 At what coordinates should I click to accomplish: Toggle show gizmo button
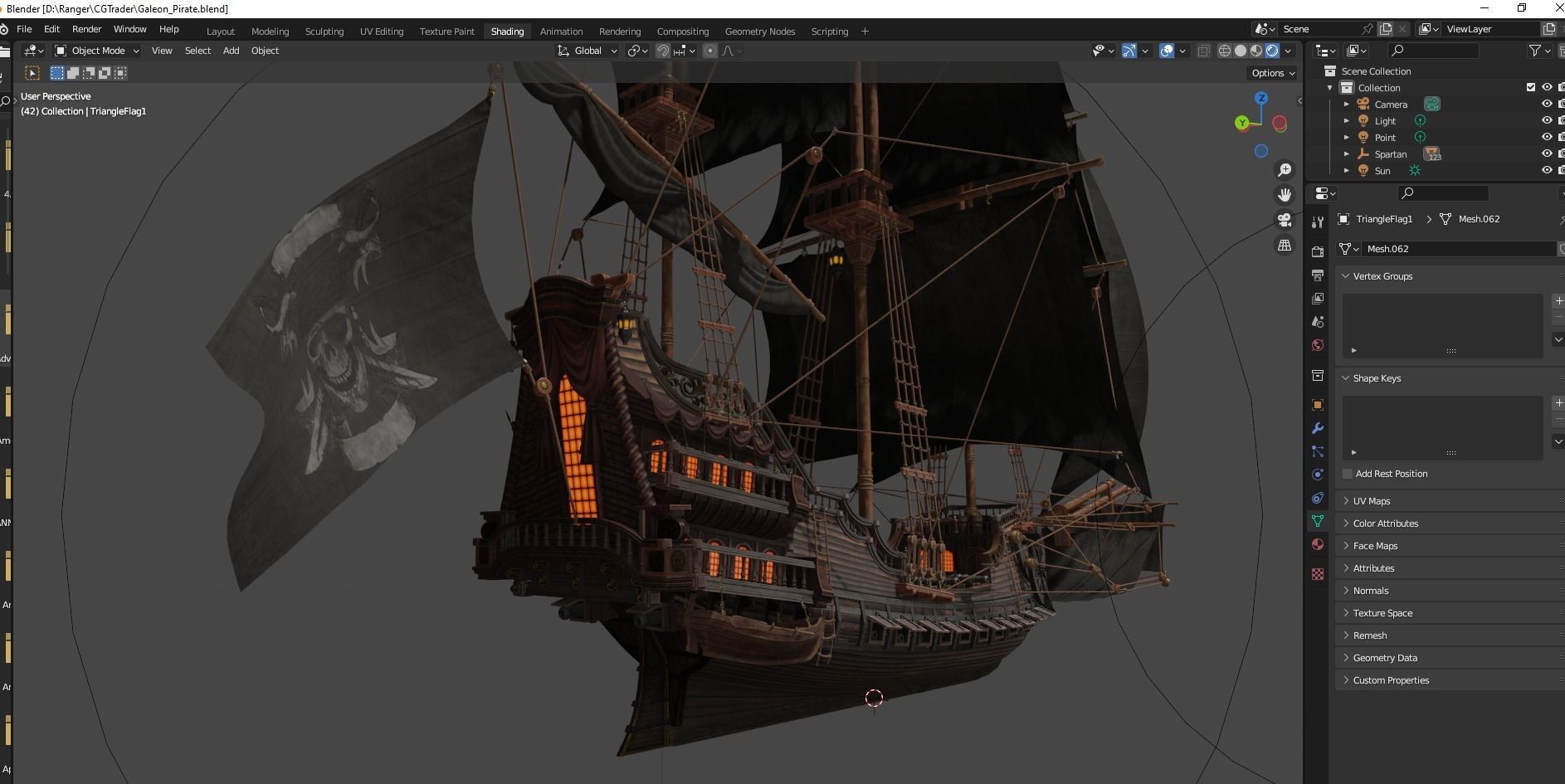tap(1129, 51)
